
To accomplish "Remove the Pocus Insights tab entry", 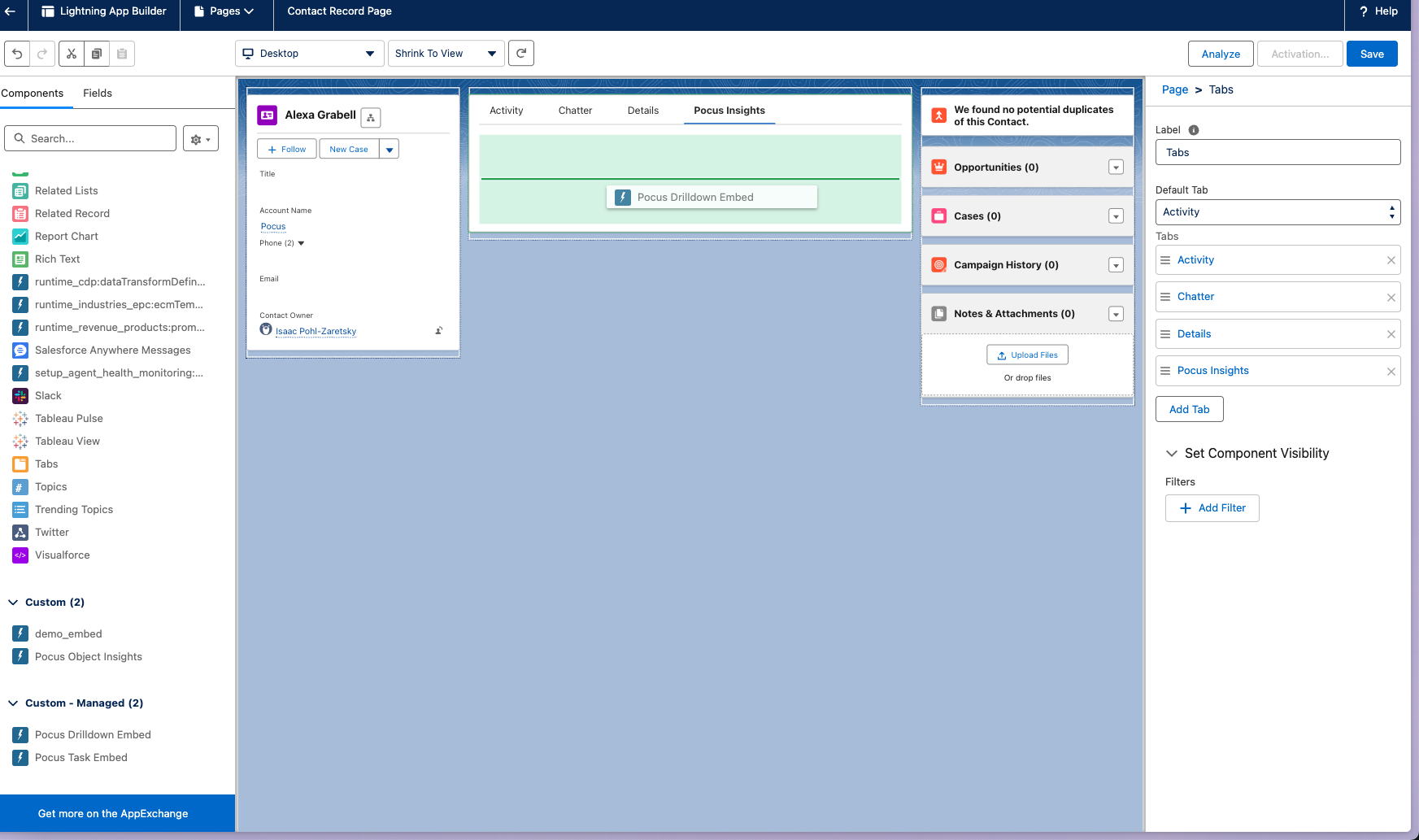I will tap(1391, 372).
